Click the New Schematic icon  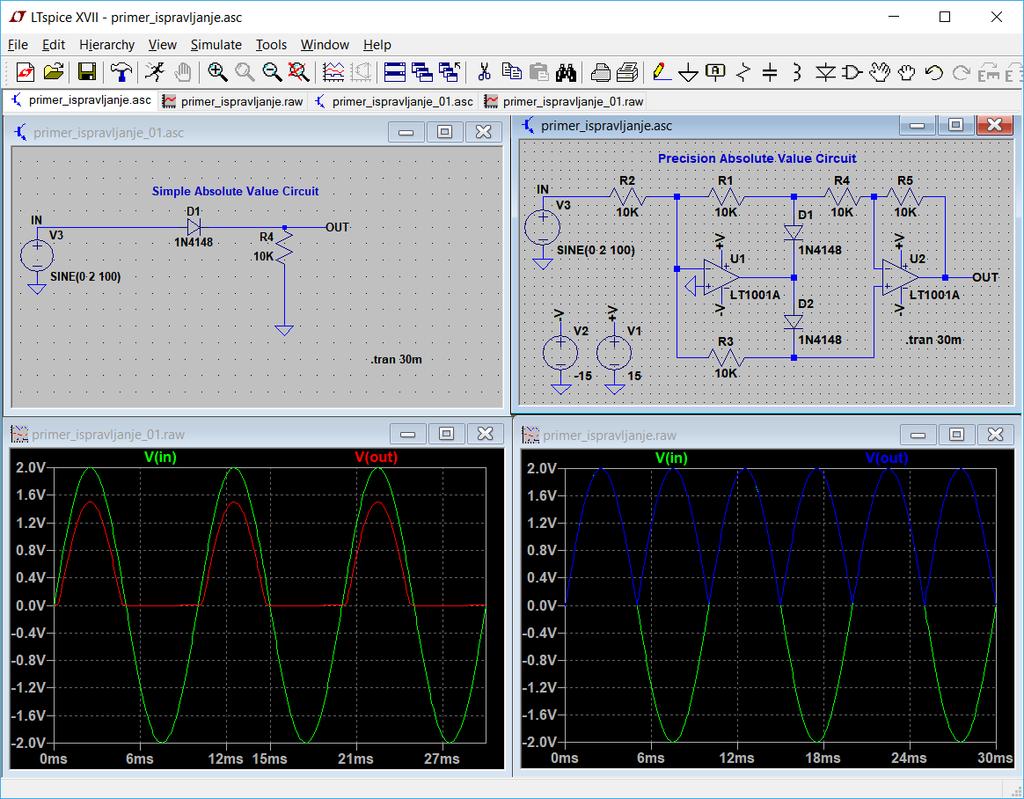[x=25, y=72]
